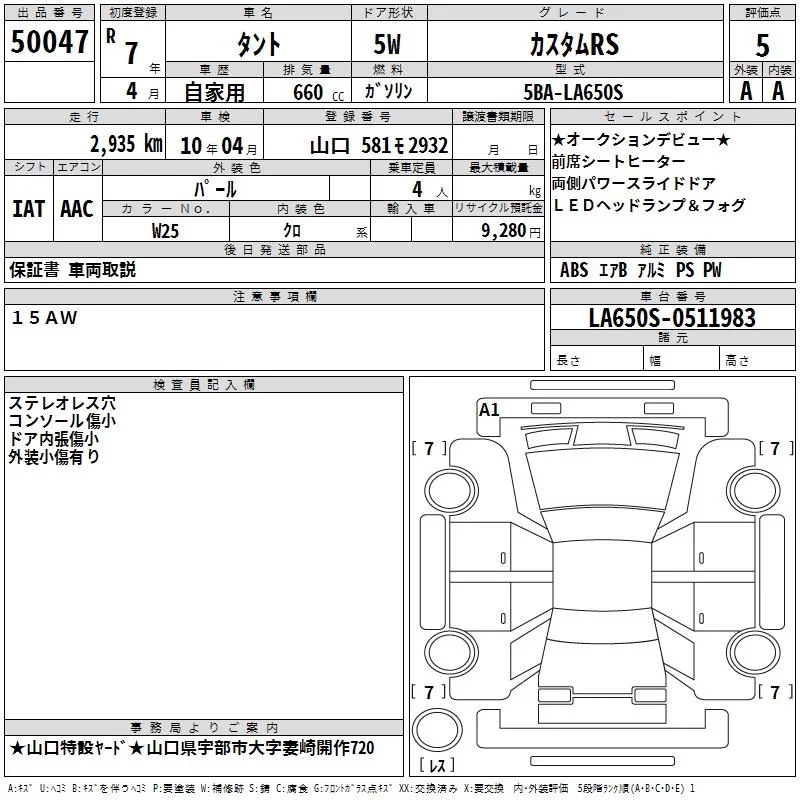The width and height of the screenshot is (800, 800).
Task: Click the air conditioner value AAC
Action: (77, 209)
